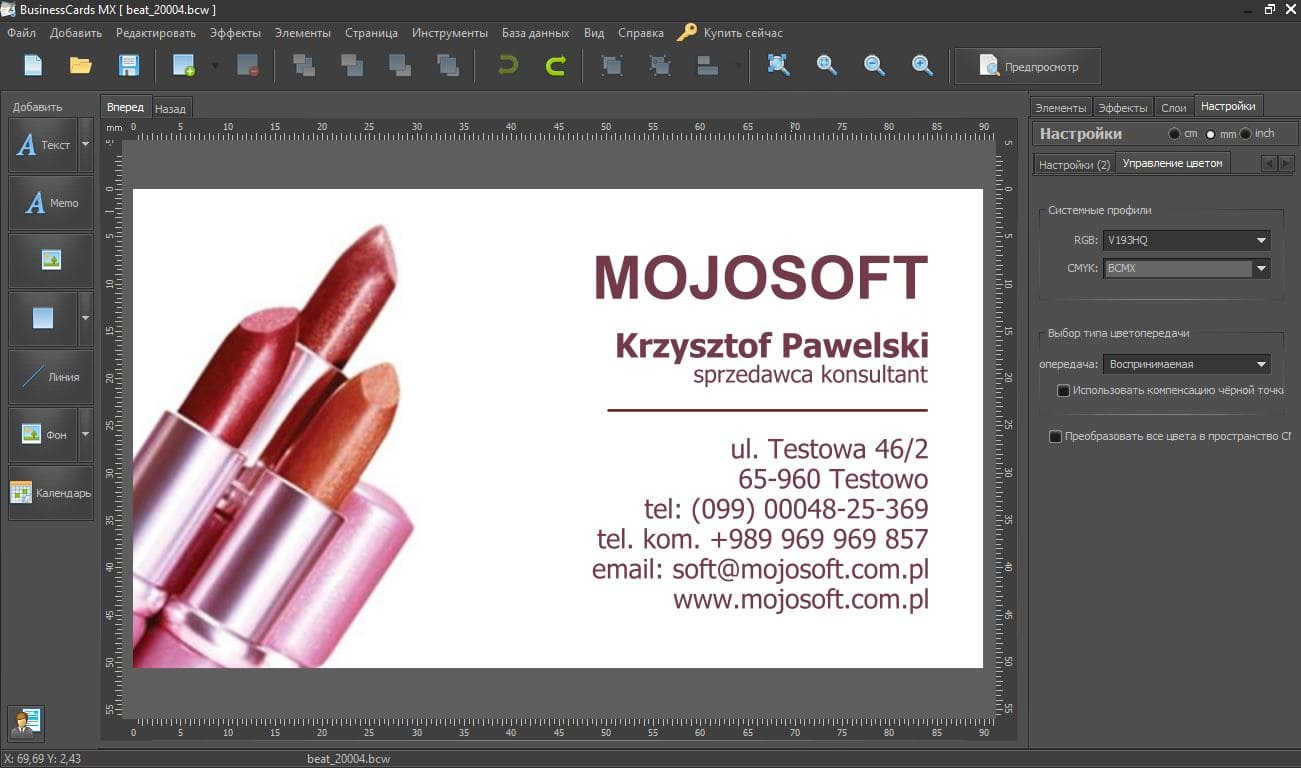Save using the floppy disk icon
This screenshot has height=768, width=1301.
tap(129, 66)
